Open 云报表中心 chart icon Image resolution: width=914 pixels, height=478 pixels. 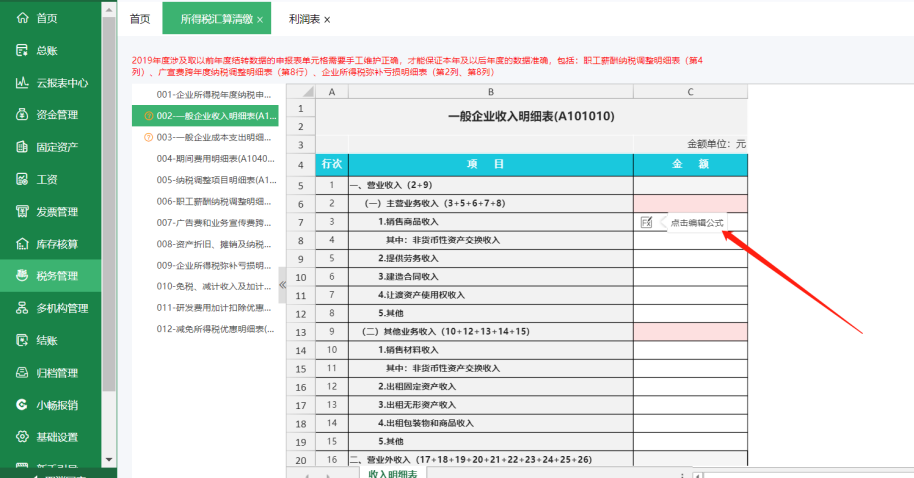[21, 83]
